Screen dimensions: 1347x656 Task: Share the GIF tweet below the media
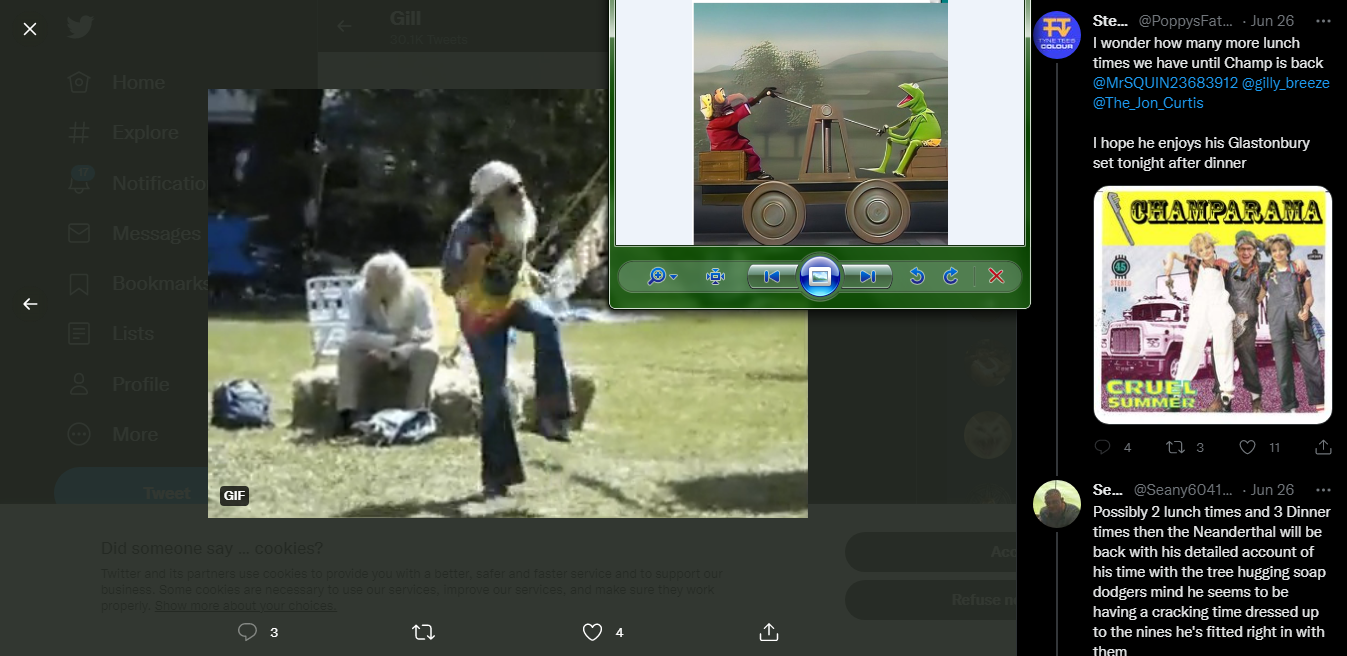point(769,632)
